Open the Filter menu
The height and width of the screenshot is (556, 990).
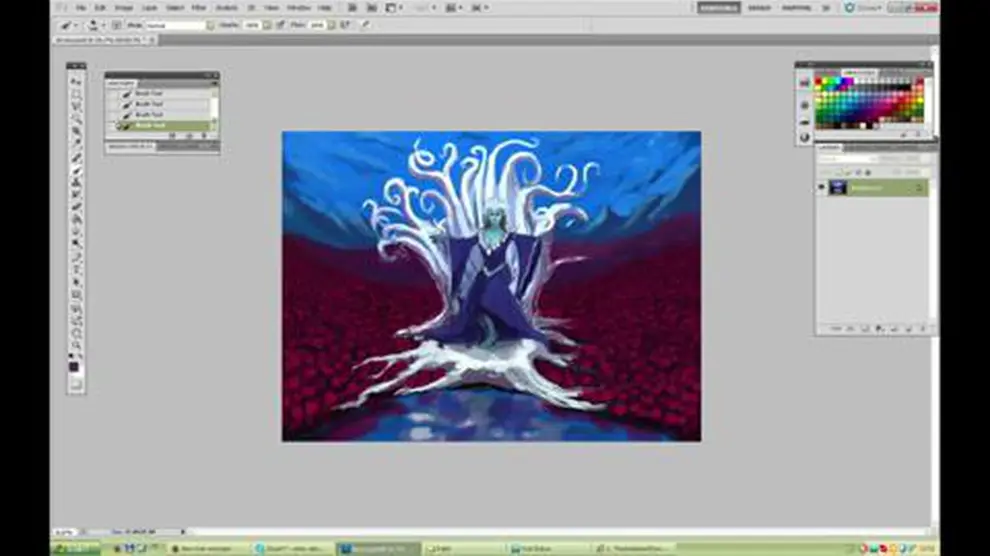pos(198,7)
